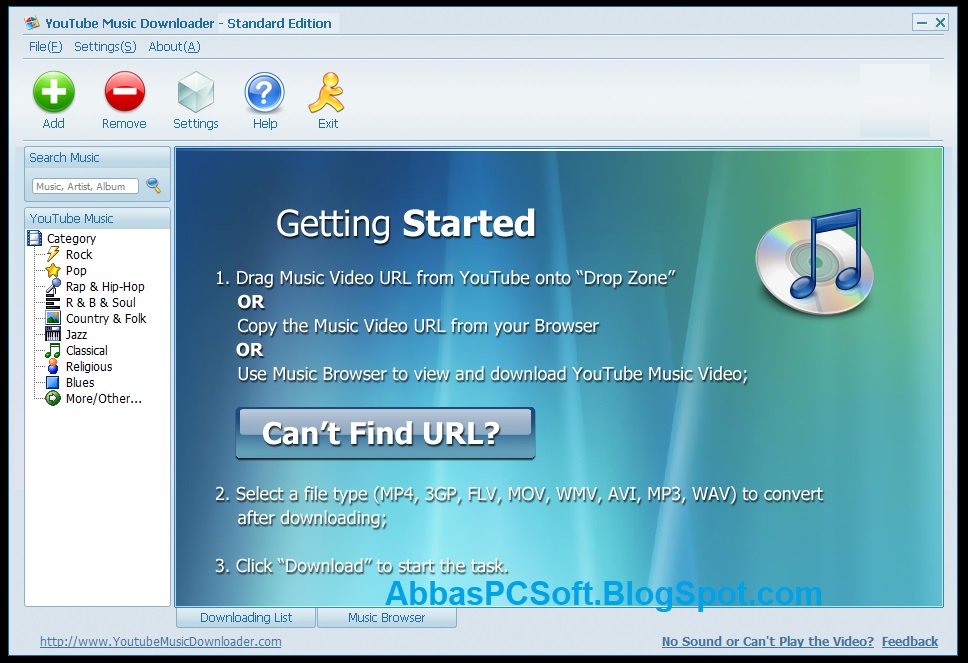
Task: Click the magnifier search icon
Action: [153, 185]
